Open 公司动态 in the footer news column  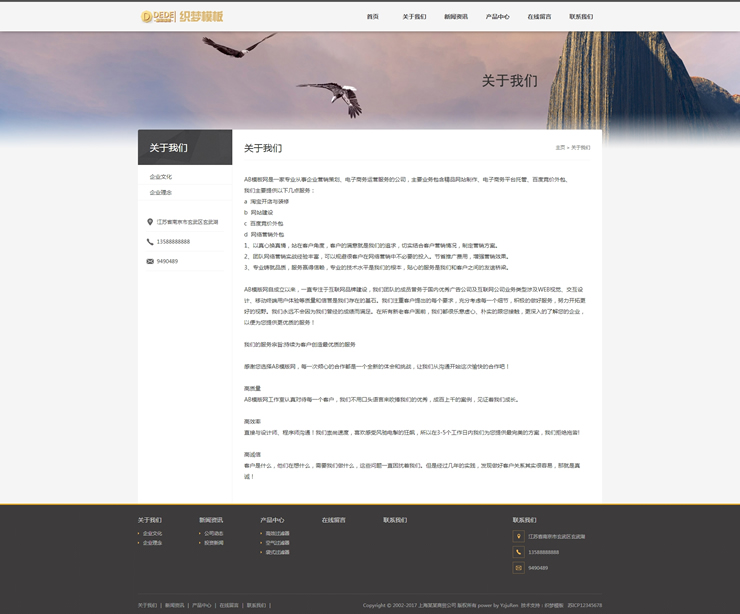click(x=214, y=533)
